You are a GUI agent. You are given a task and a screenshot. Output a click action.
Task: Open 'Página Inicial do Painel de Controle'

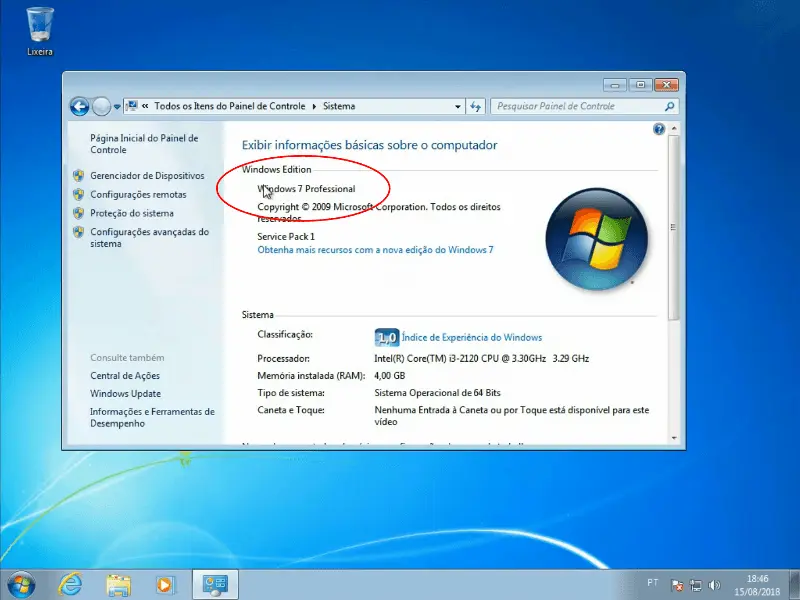(x=144, y=144)
